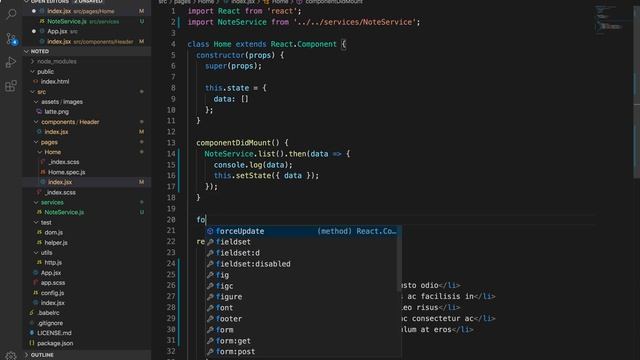Expand the node_modules folder
The image size is (640, 360).
[x=57, y=61]
